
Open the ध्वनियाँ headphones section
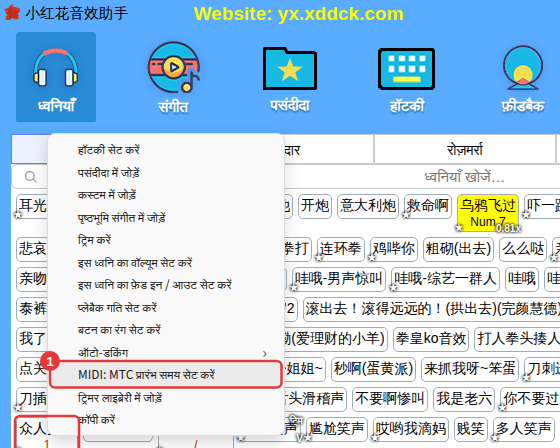pyautogui.click(x=56, y=77)
